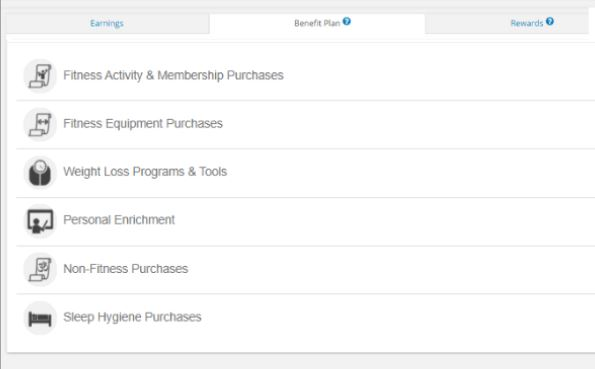Switch to the Earnings tab
595x369 pixels.
(x=107, y=24)
